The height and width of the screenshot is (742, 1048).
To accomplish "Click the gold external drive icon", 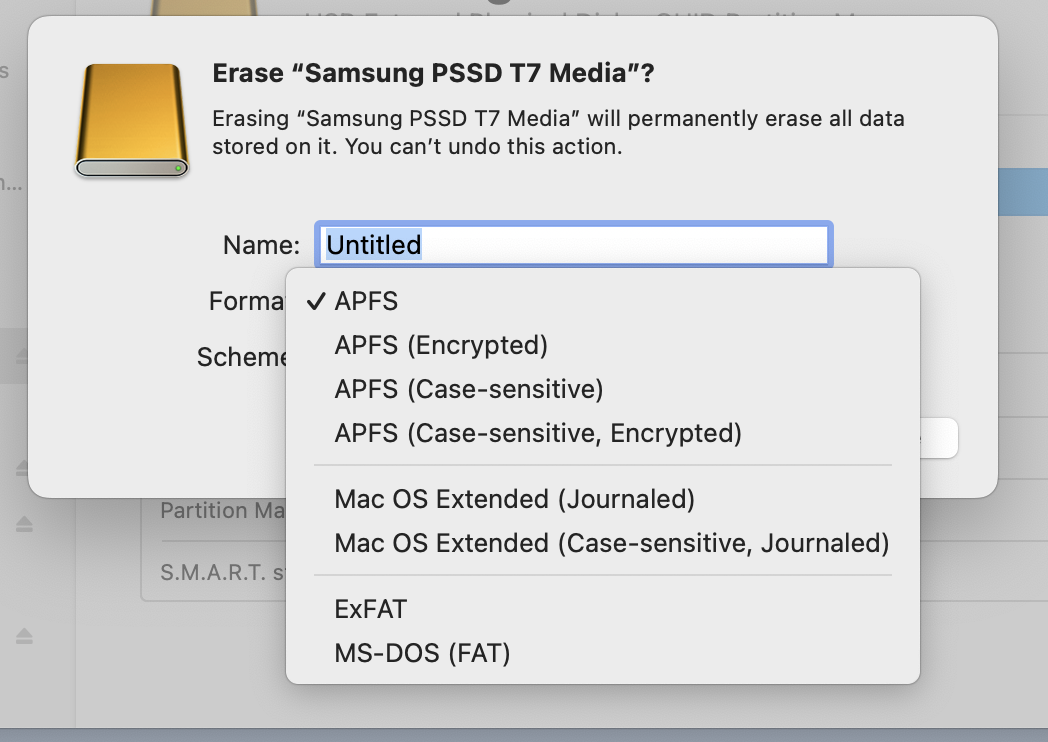I will (x=132, y=120).
